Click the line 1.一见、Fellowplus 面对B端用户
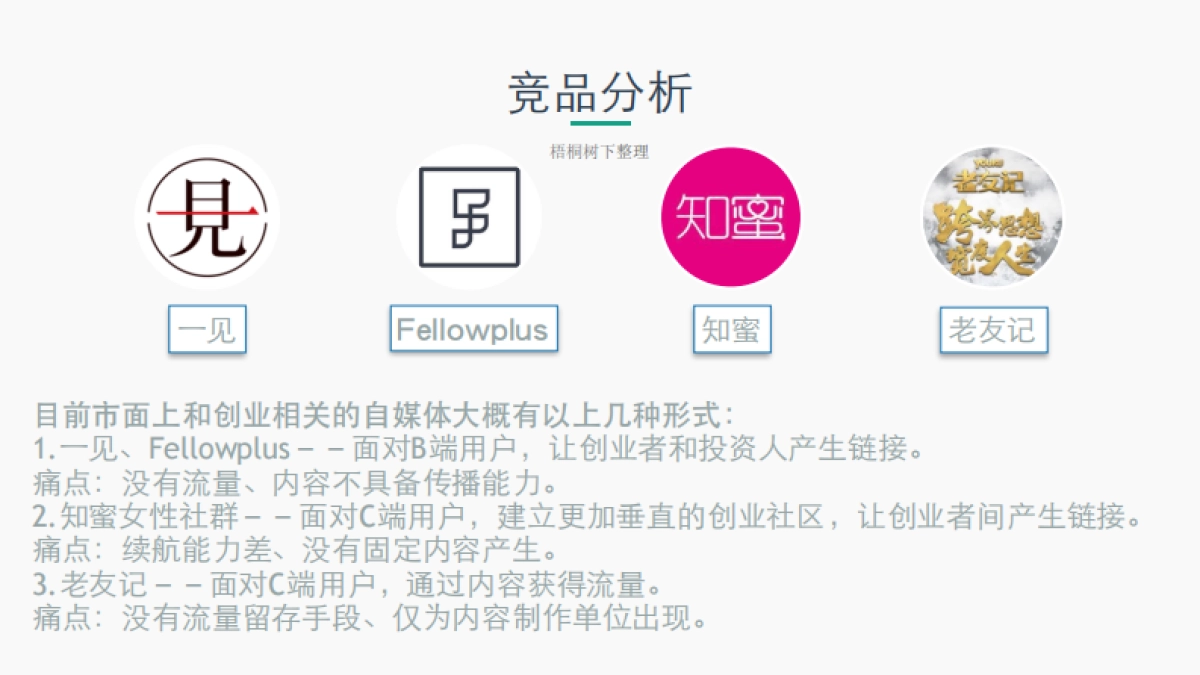Screen dimensions: 1200x675 tap(478, 448)
